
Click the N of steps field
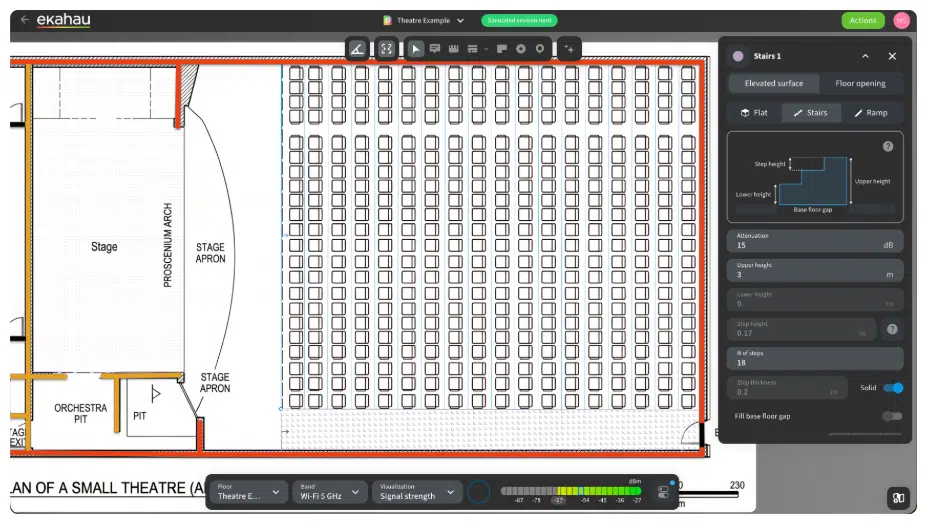point(815,358)
